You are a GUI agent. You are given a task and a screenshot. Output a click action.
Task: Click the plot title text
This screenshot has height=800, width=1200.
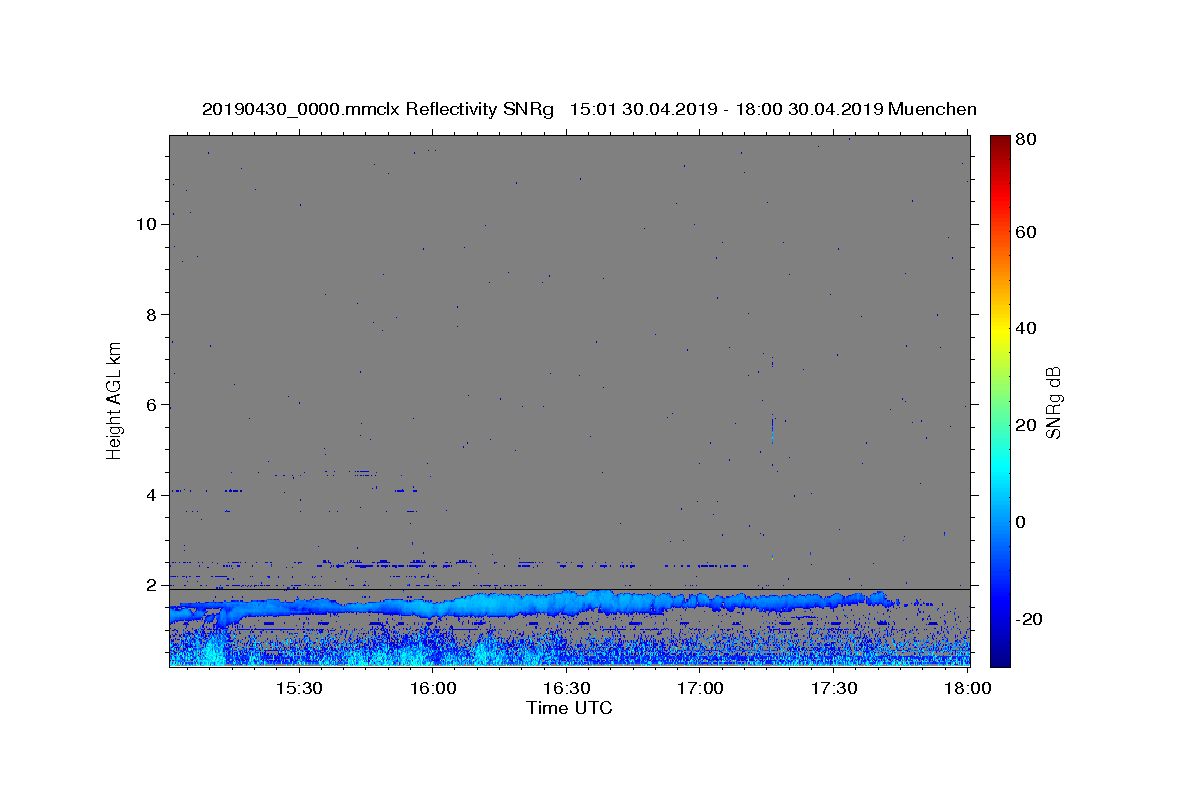click(589, 109)
